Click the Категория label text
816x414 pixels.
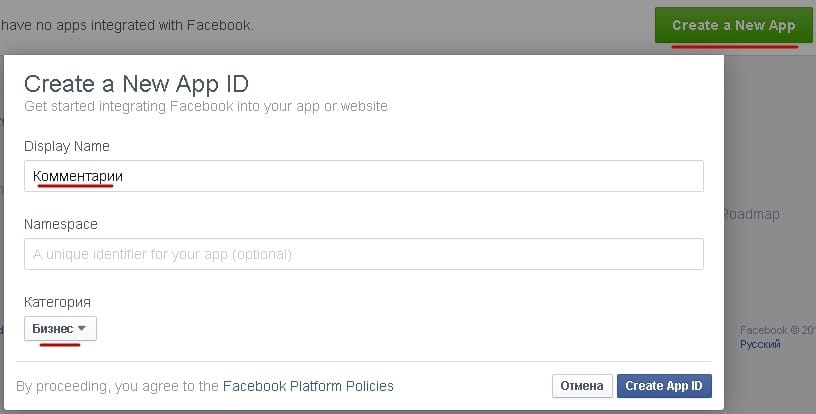coord(57,302)
